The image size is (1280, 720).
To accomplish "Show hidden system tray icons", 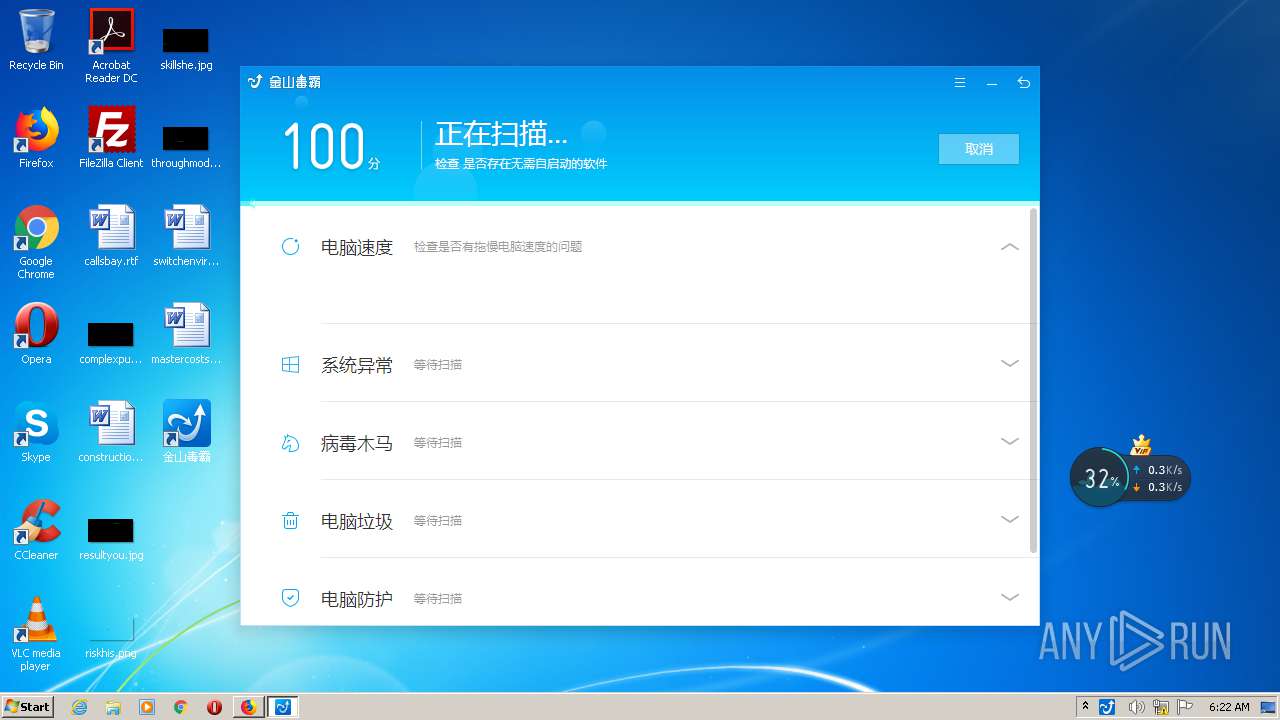I will point(1085,707).
